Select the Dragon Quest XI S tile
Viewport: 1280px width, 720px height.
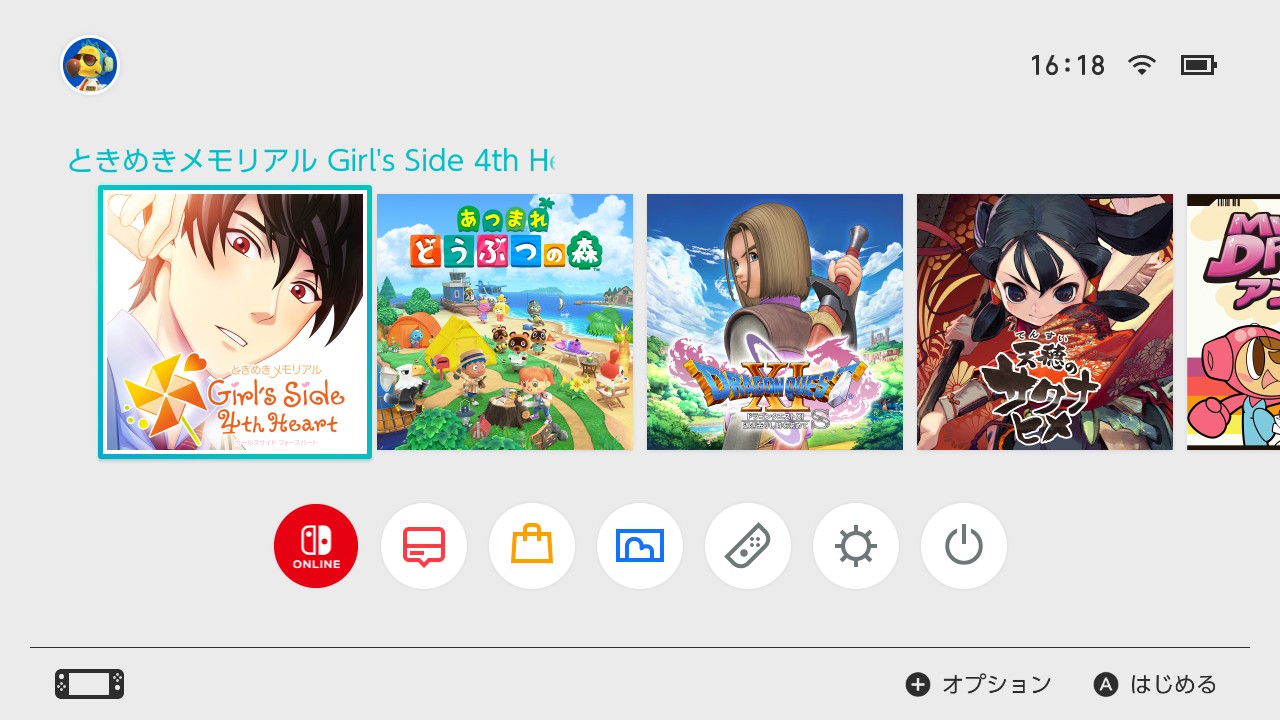point(775,322)
